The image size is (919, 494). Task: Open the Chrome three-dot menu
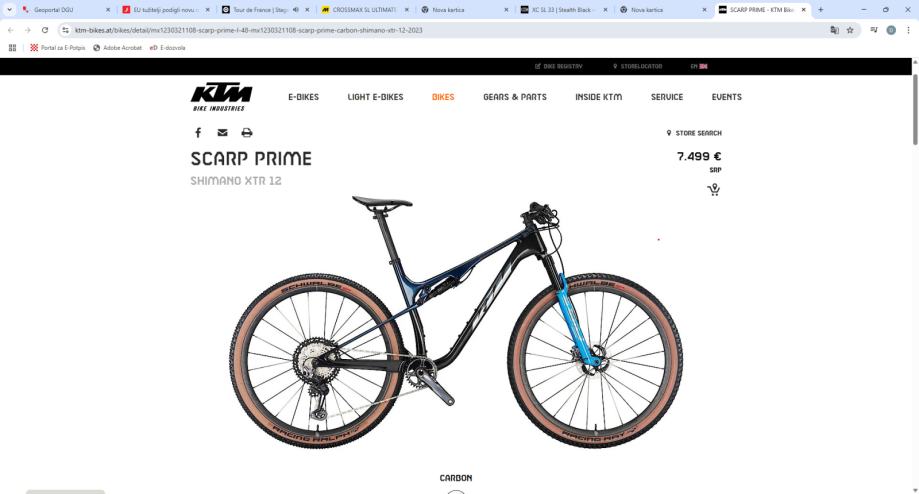(908, 30)
